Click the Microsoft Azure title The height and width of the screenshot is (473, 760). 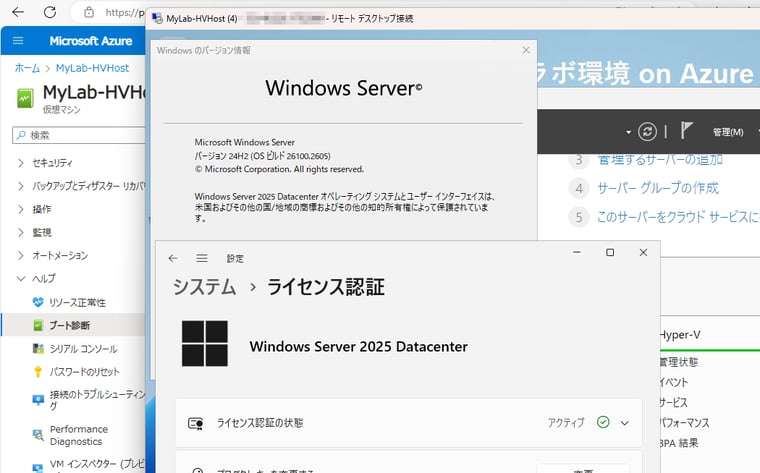(x=91, y=41)
